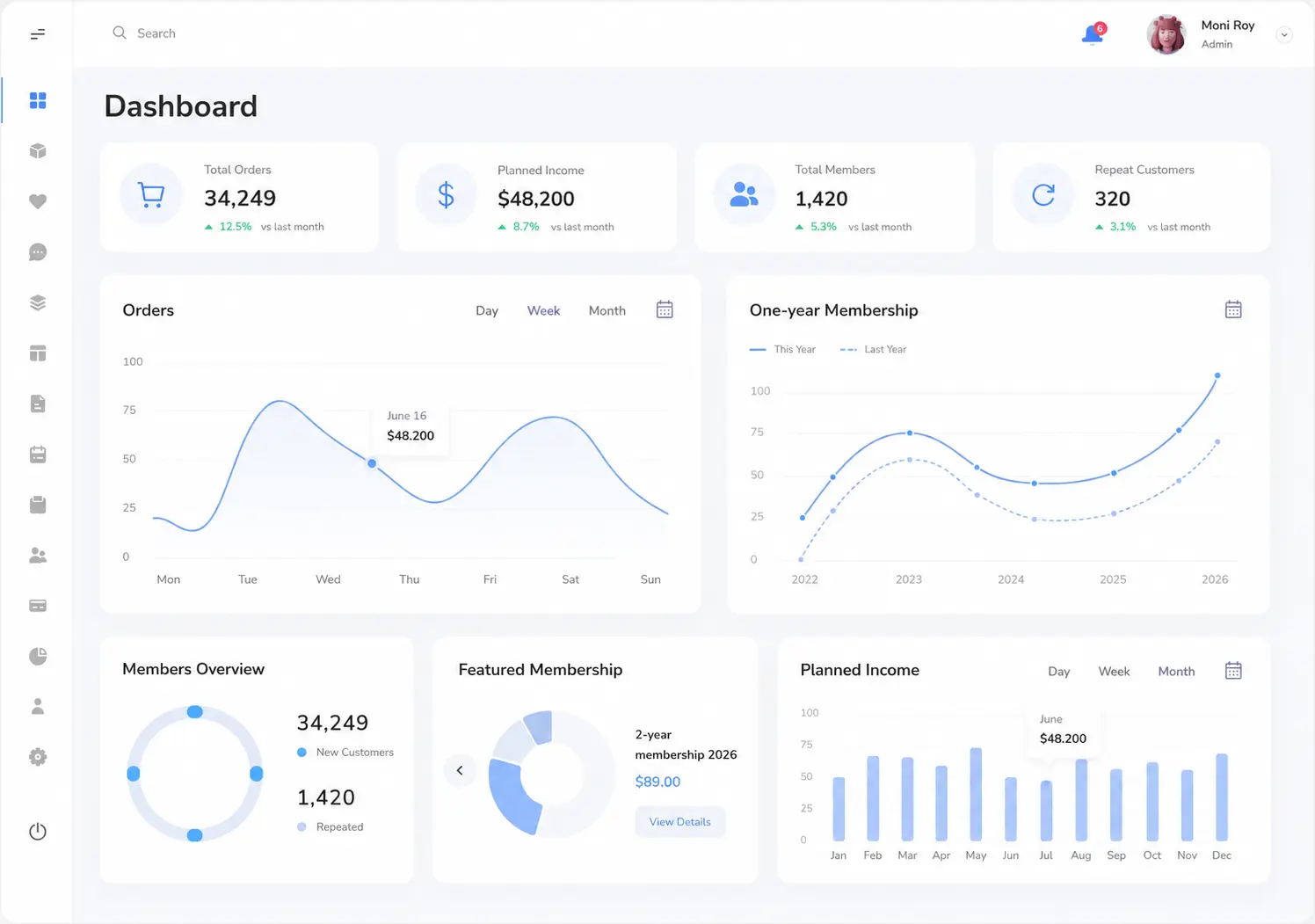Image resolution: width=1315 pixels, height=924 pixels.
Task: Click Moni Roy's profile avatar
Action: click(x=1166, y=34)
